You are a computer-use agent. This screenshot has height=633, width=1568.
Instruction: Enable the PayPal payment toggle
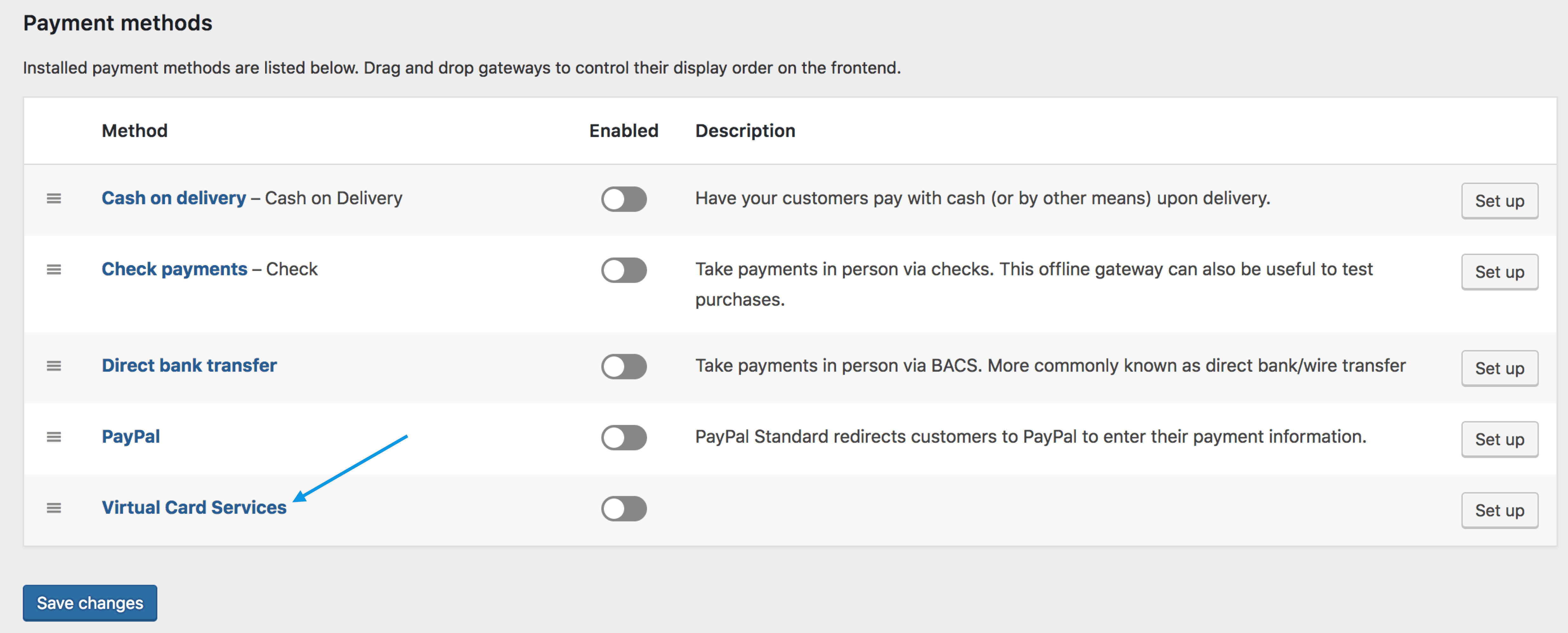pyautogui.click(x=624, y=438)
